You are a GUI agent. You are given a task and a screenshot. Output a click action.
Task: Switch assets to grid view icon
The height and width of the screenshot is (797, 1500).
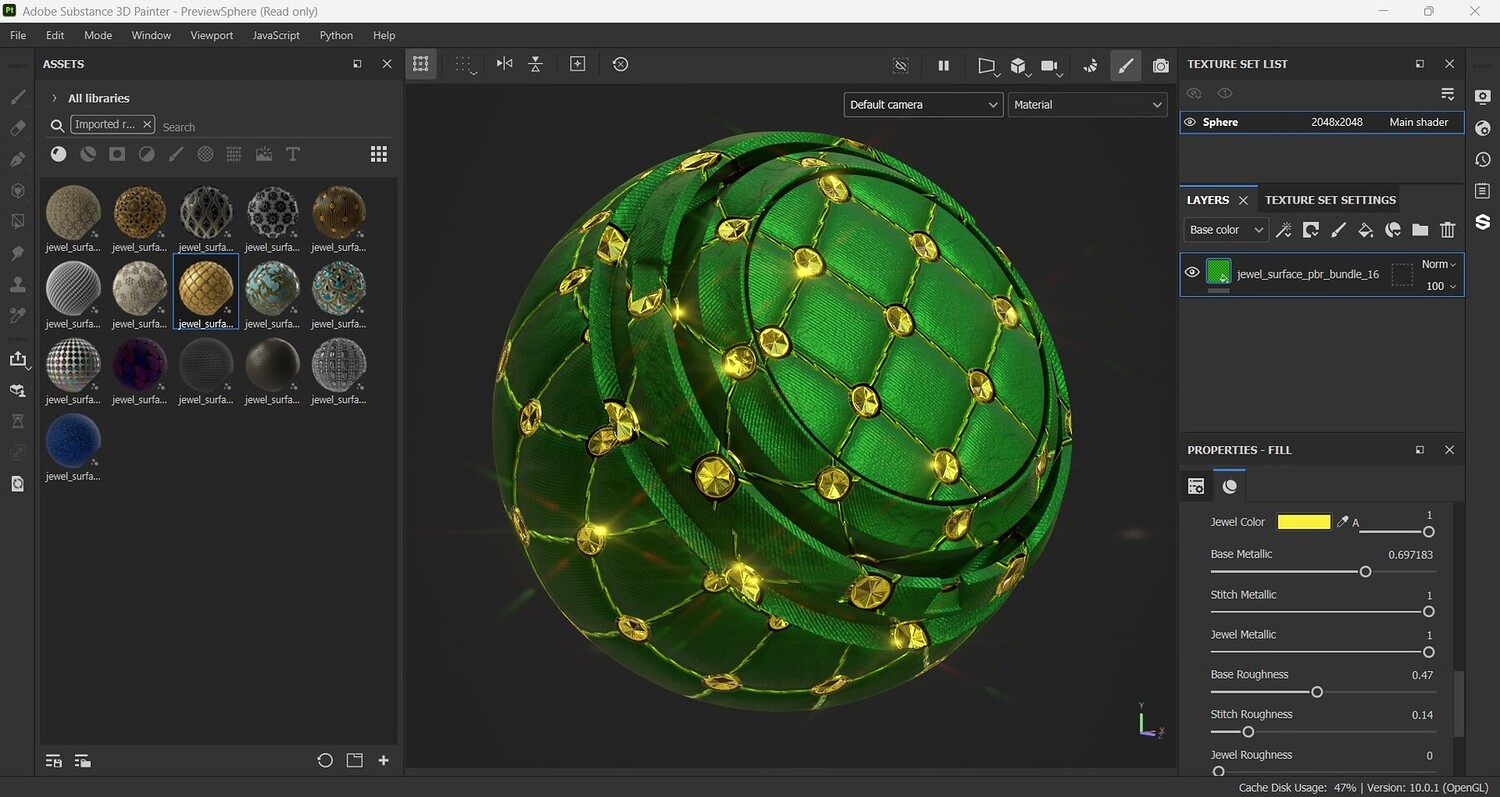click(379, 154)
